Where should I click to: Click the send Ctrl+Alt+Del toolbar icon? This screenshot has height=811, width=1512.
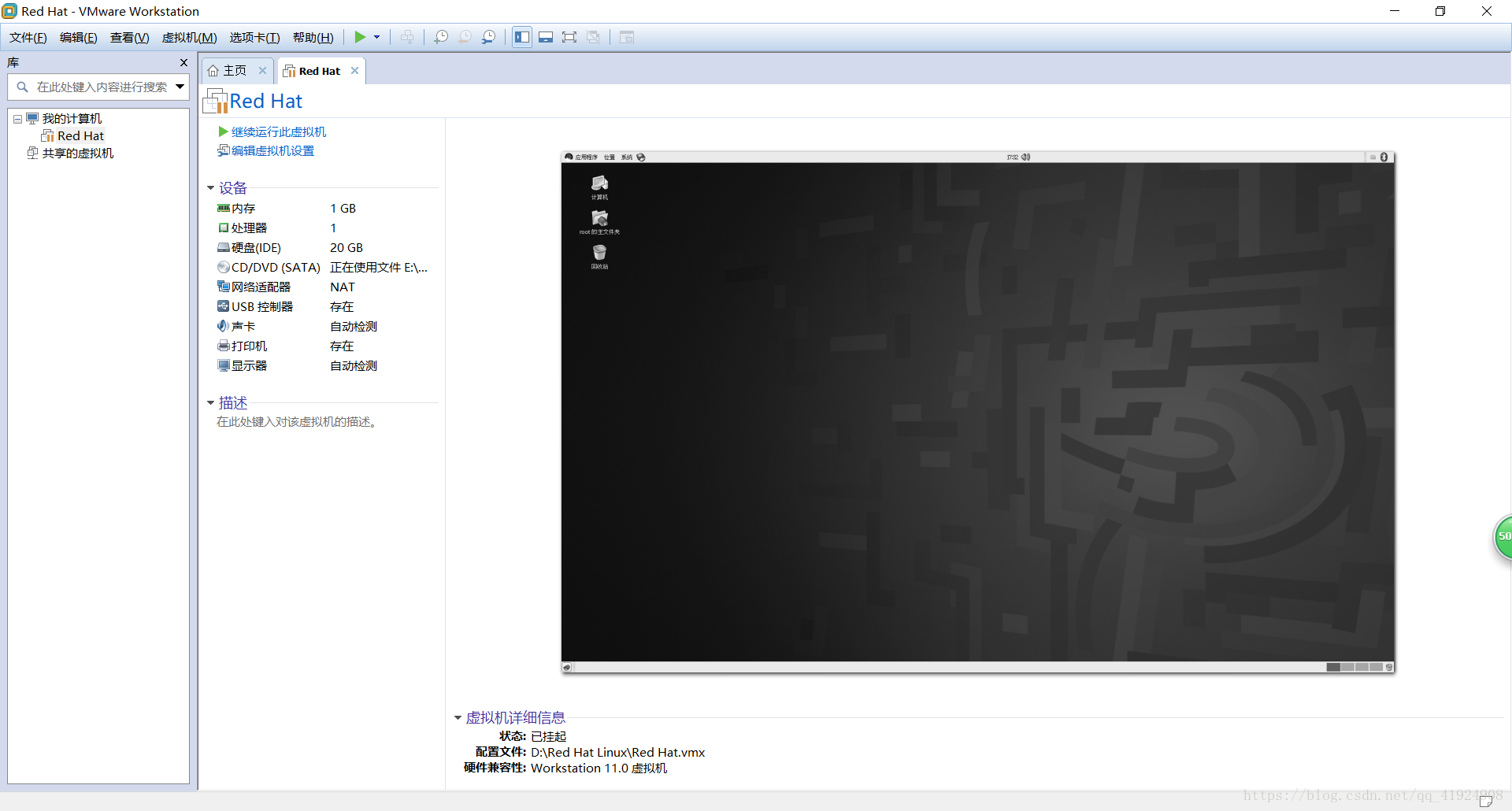[407, 37]
